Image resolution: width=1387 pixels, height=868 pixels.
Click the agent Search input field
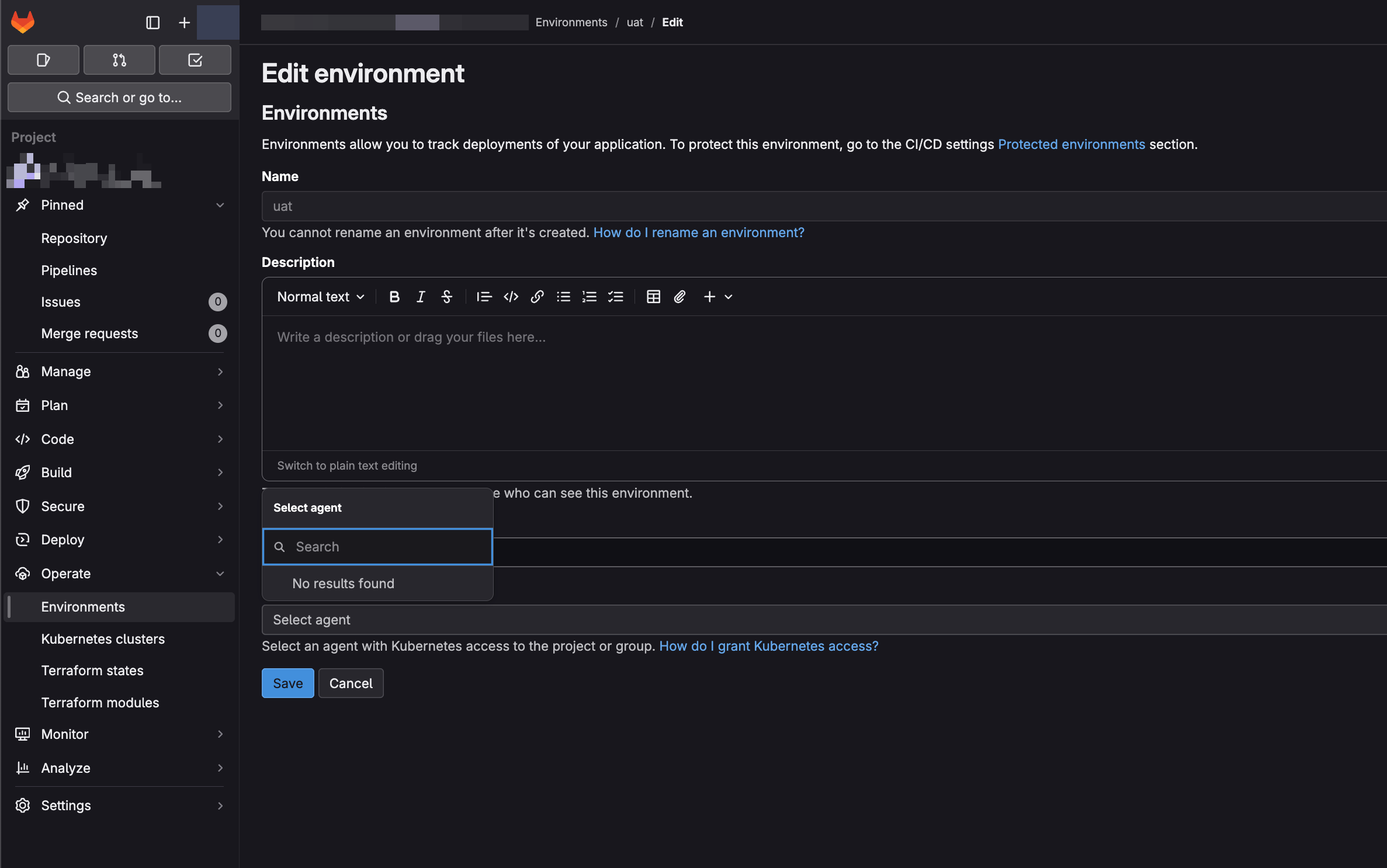pyautogui.click(x=386, y=547)
